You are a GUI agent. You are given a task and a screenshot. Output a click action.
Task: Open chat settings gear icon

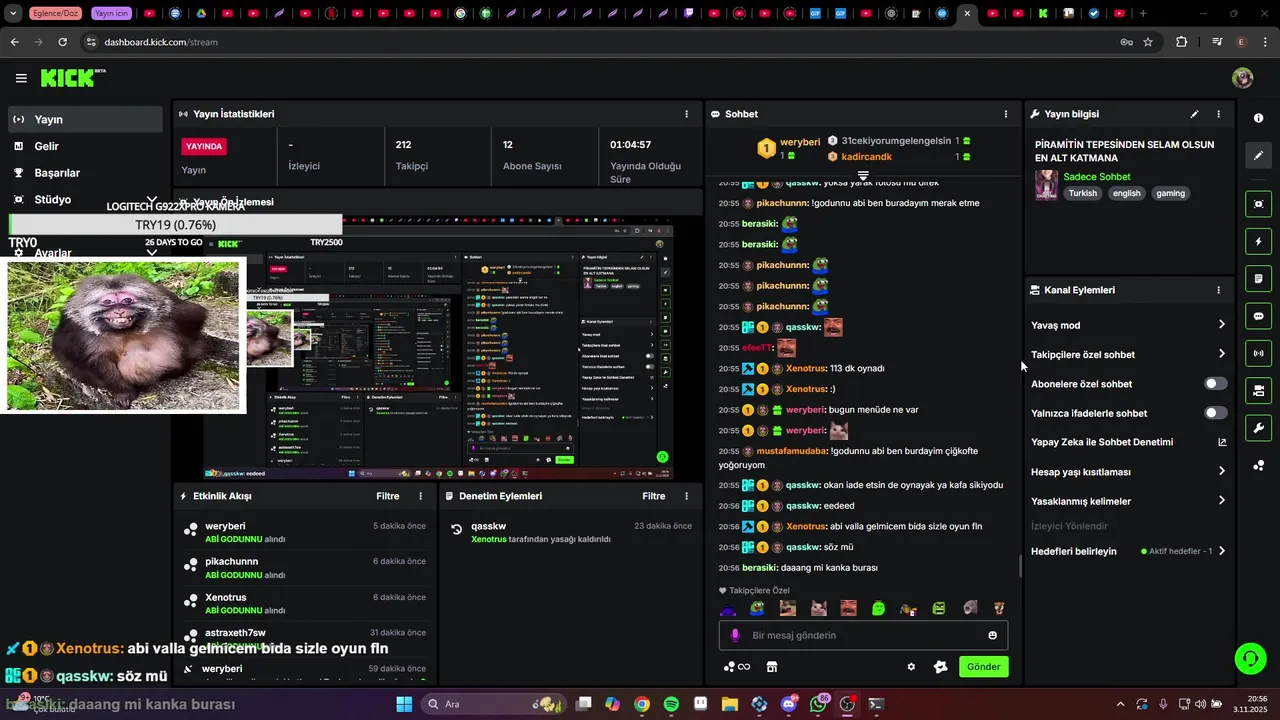click(x=911, y=667)
